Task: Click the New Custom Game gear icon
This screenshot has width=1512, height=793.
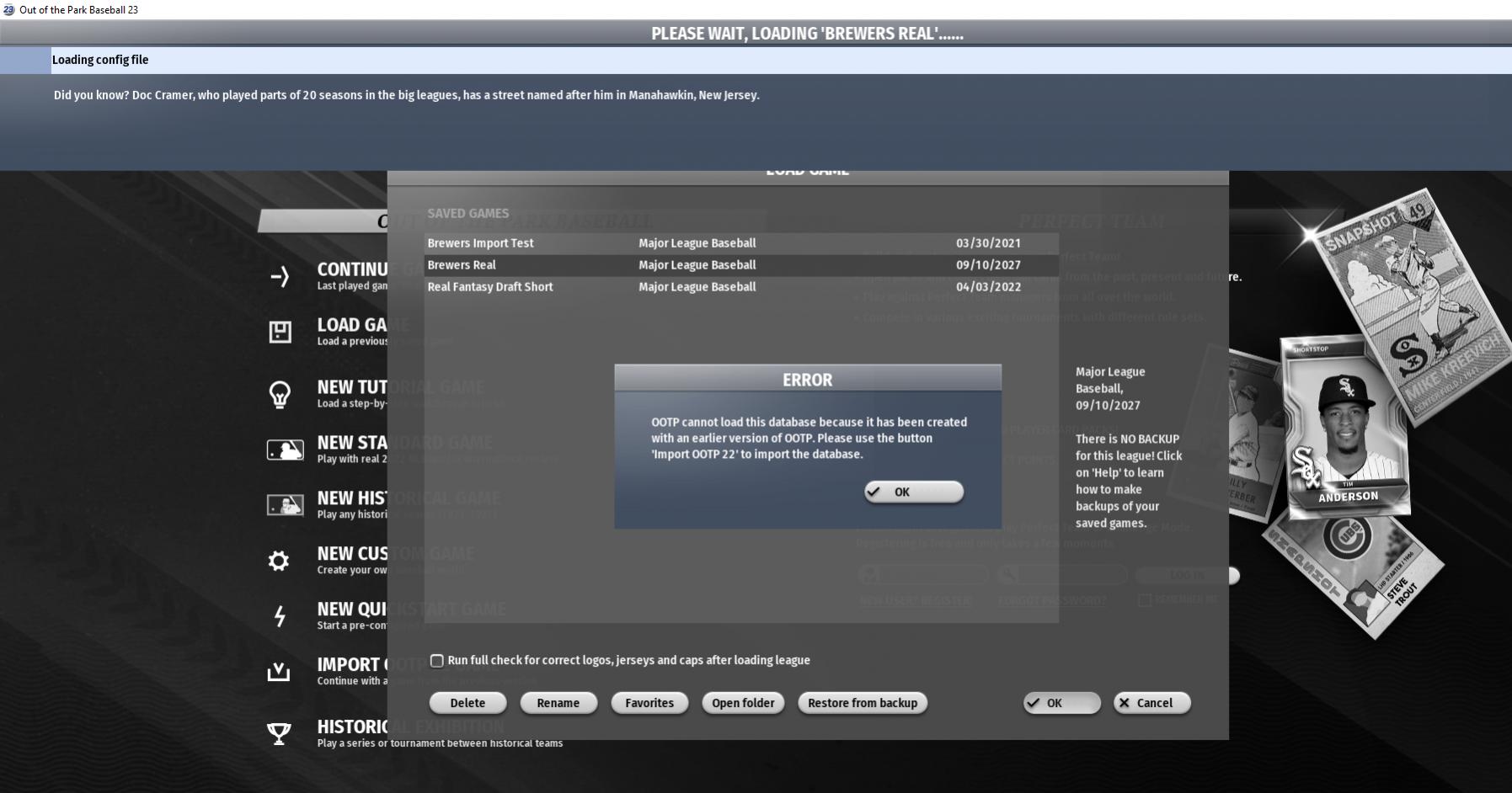Action: pyautogui.click(x=279, y=561)
